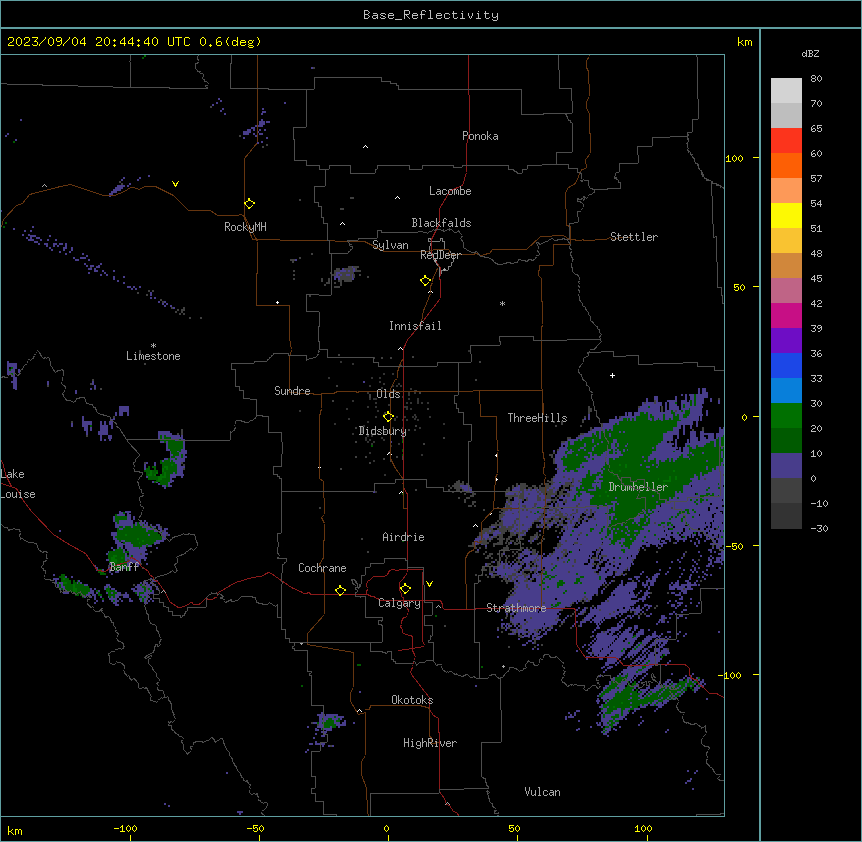Click the yellow diamond marker below RedDeer

426,281
